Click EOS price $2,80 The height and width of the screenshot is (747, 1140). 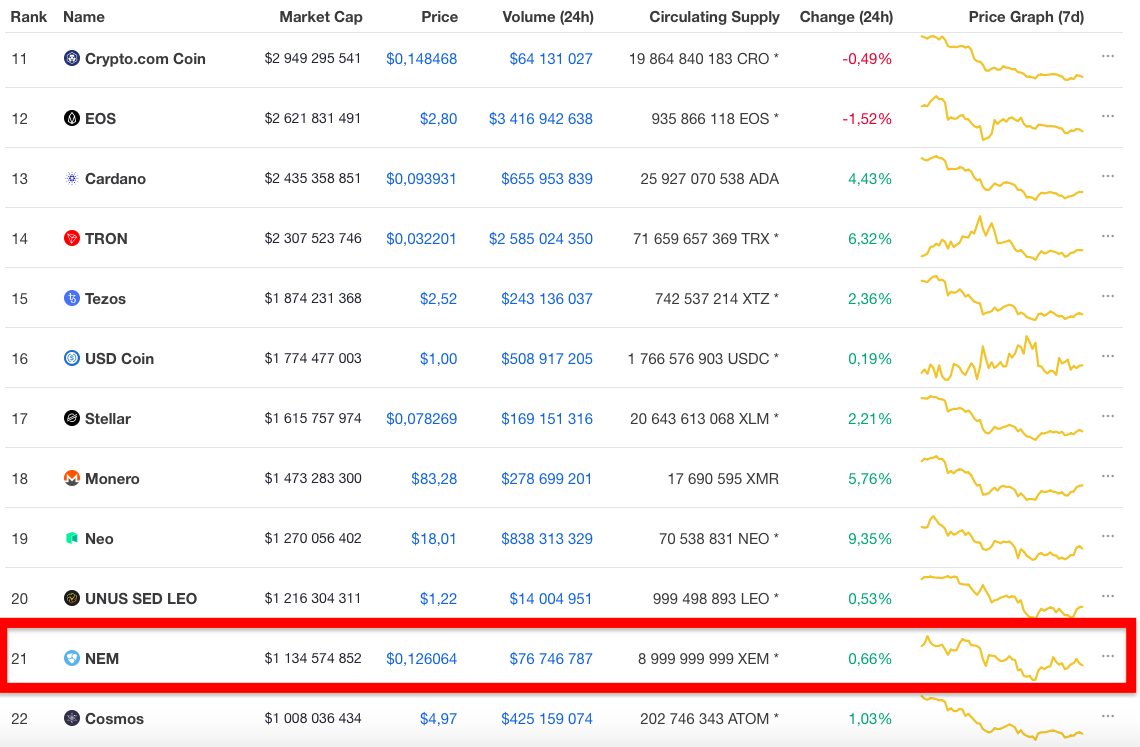pos(438,119)
